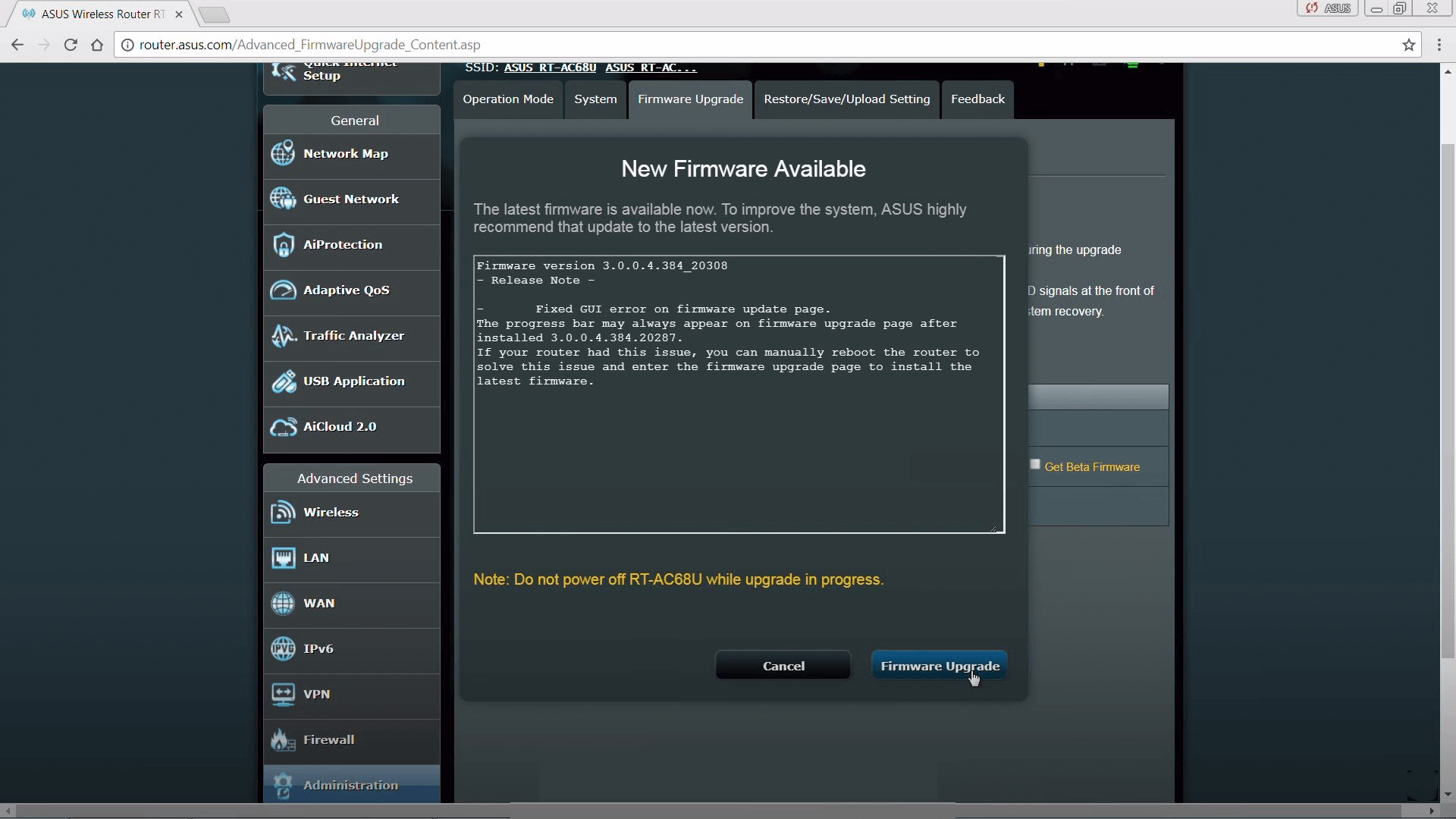Click the Get Beta Firmware label
The image size is (1456, 819).
coord(1092,467)
